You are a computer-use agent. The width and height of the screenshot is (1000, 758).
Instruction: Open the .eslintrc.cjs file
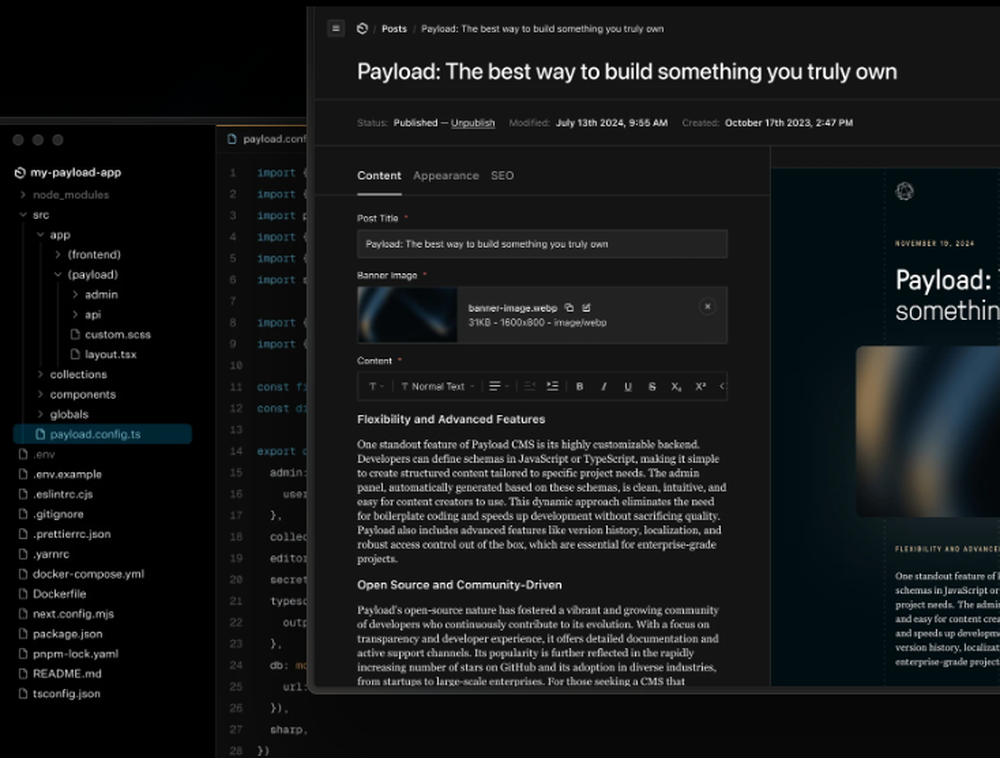click(55, 494)
